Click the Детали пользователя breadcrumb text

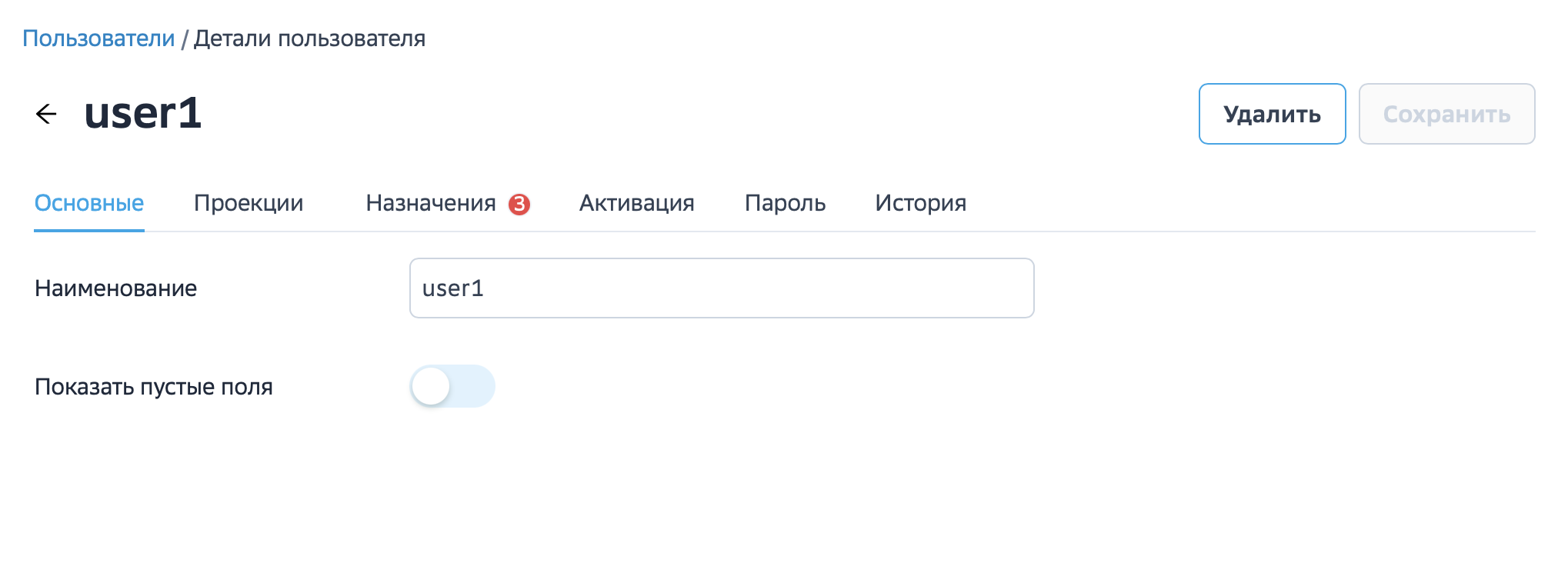click(309, 38)
